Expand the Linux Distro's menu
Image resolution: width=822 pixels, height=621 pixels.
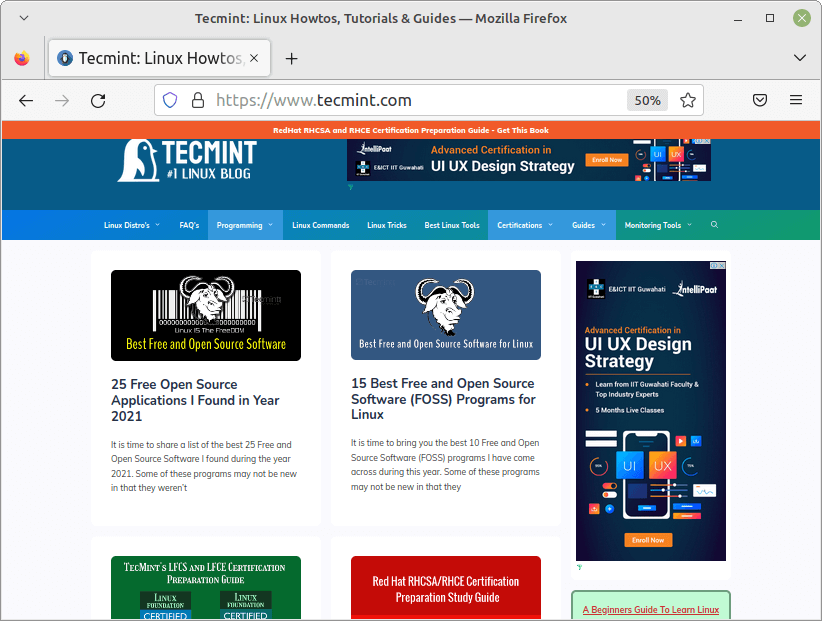132,225
